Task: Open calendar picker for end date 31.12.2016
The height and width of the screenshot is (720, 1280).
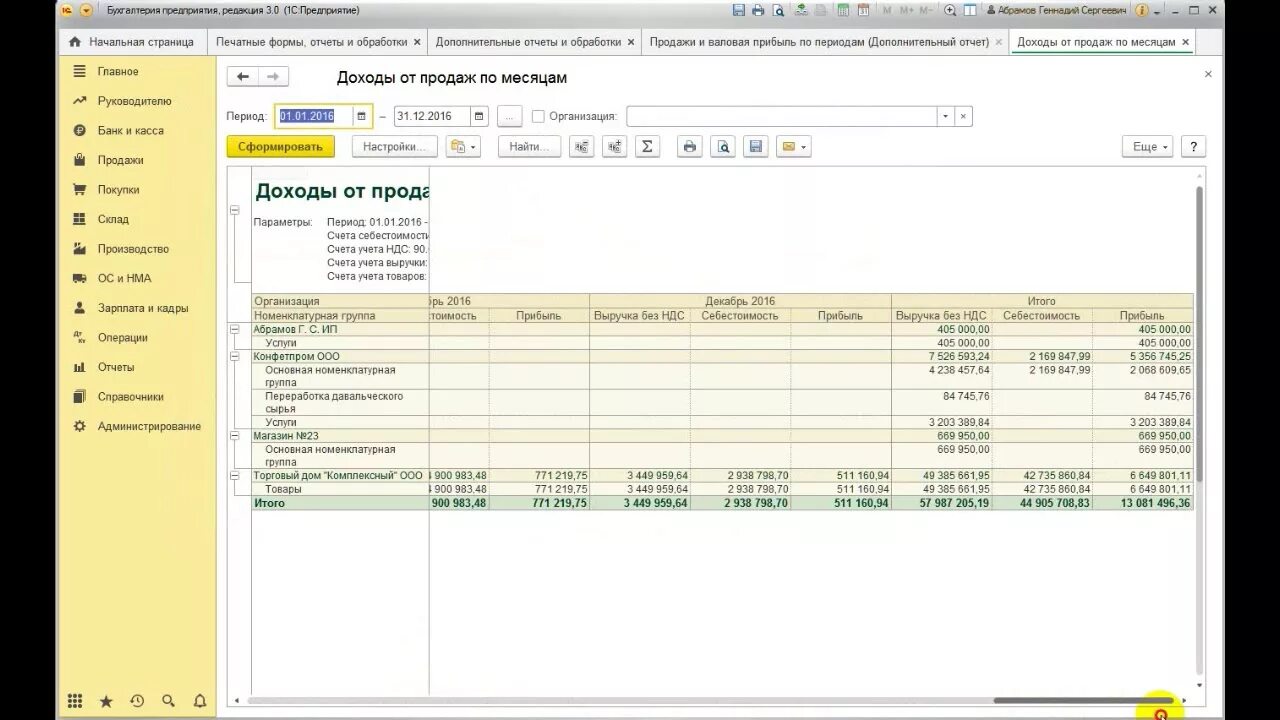Action: 479,116
